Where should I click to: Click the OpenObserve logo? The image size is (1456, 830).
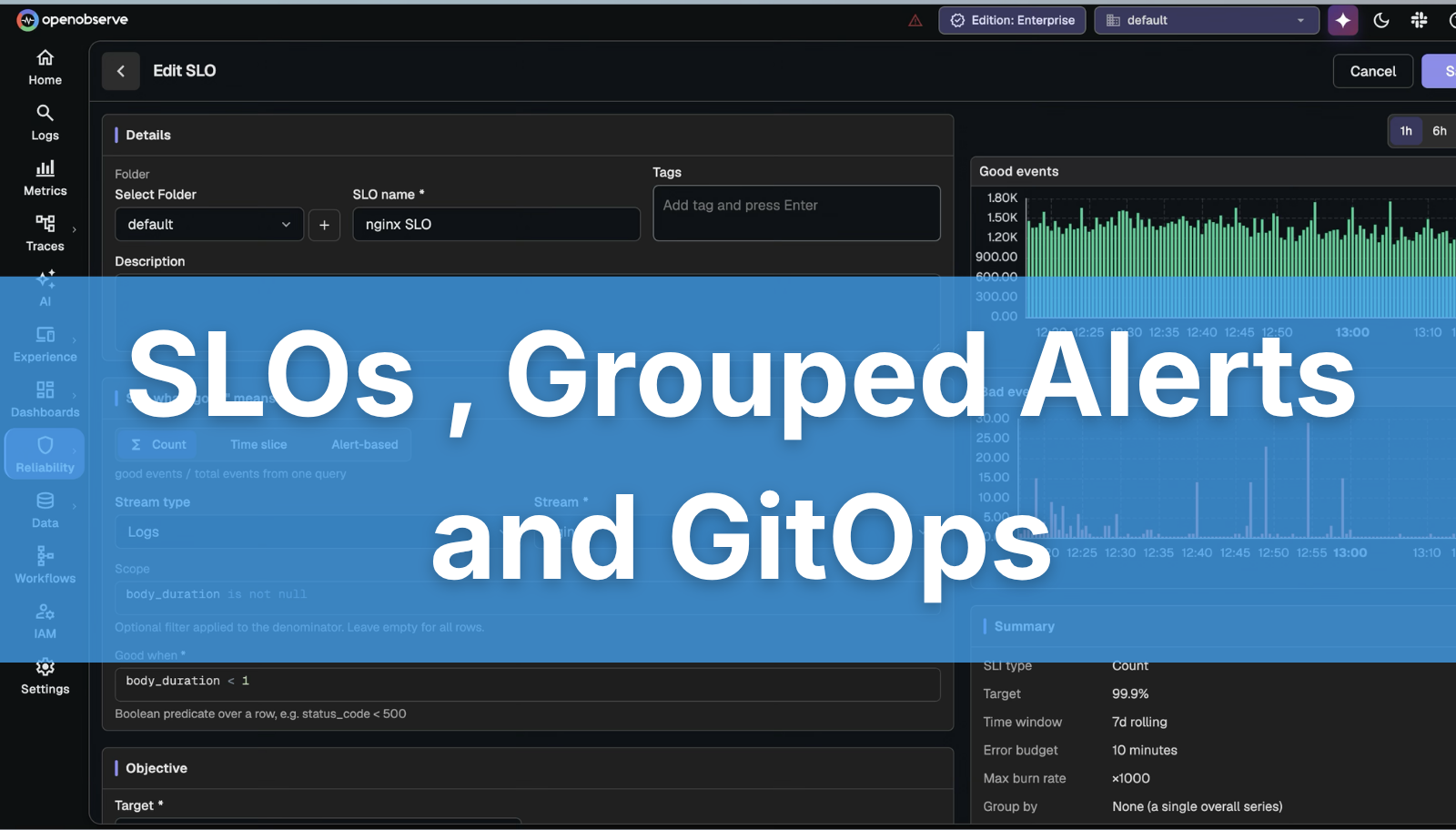coord(73,20)
